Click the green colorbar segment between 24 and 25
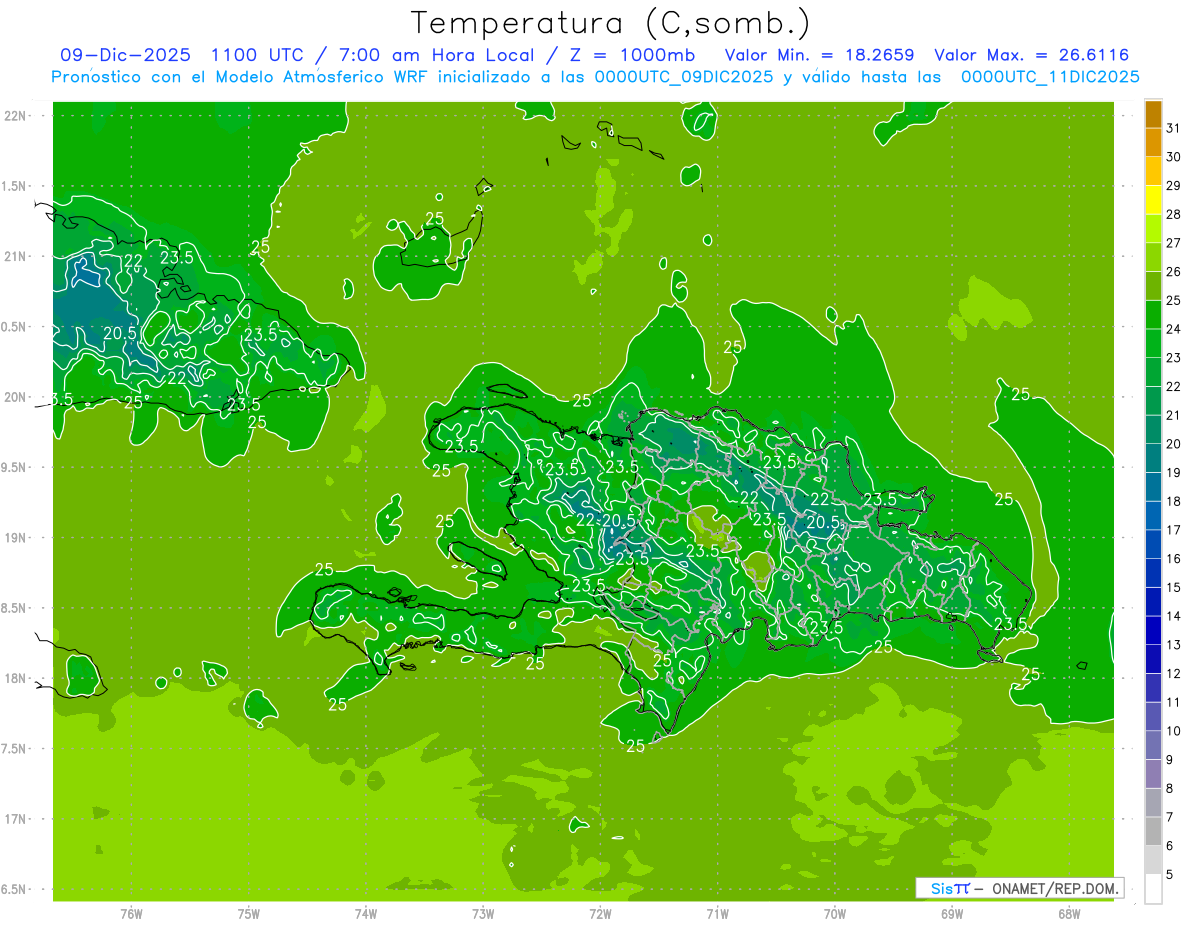The image size is (1200, 927). [1153, 315]
